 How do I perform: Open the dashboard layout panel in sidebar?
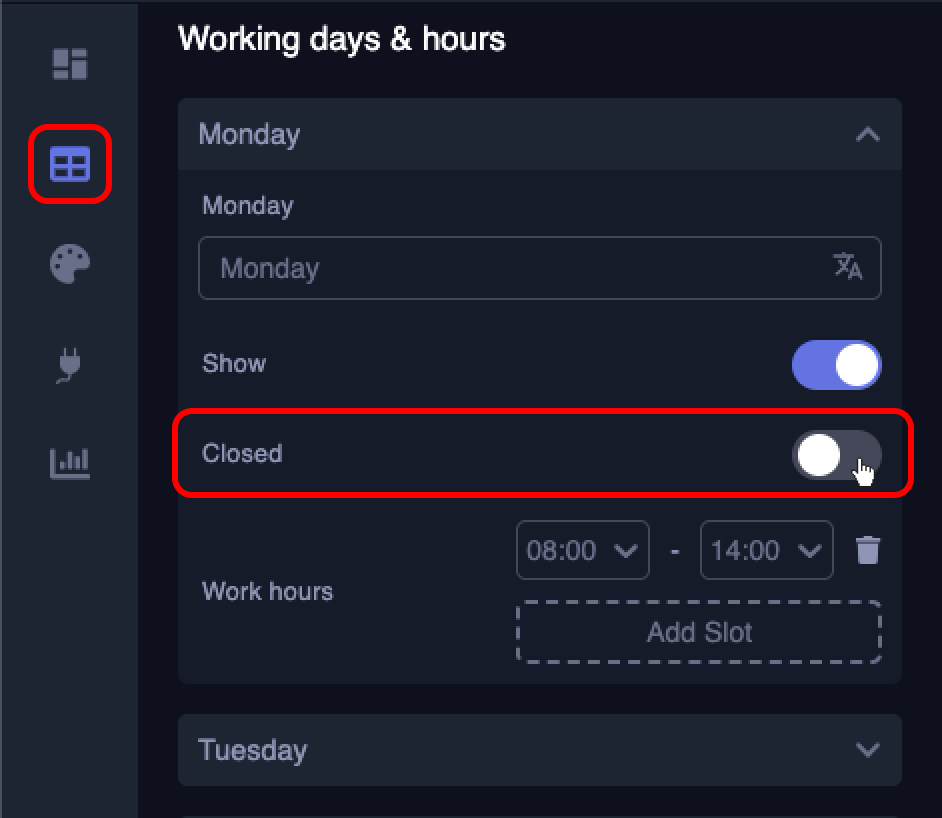point(69,65)
